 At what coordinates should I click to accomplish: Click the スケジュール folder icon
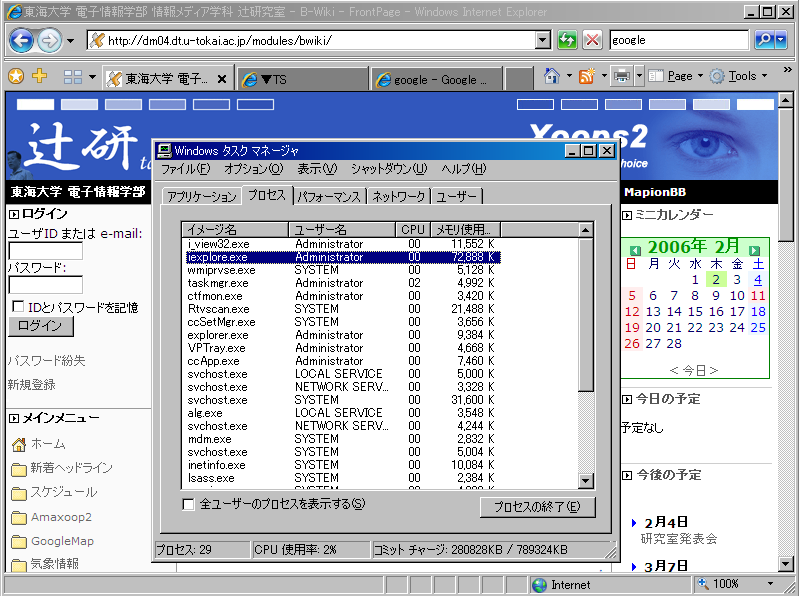(19, 493)
